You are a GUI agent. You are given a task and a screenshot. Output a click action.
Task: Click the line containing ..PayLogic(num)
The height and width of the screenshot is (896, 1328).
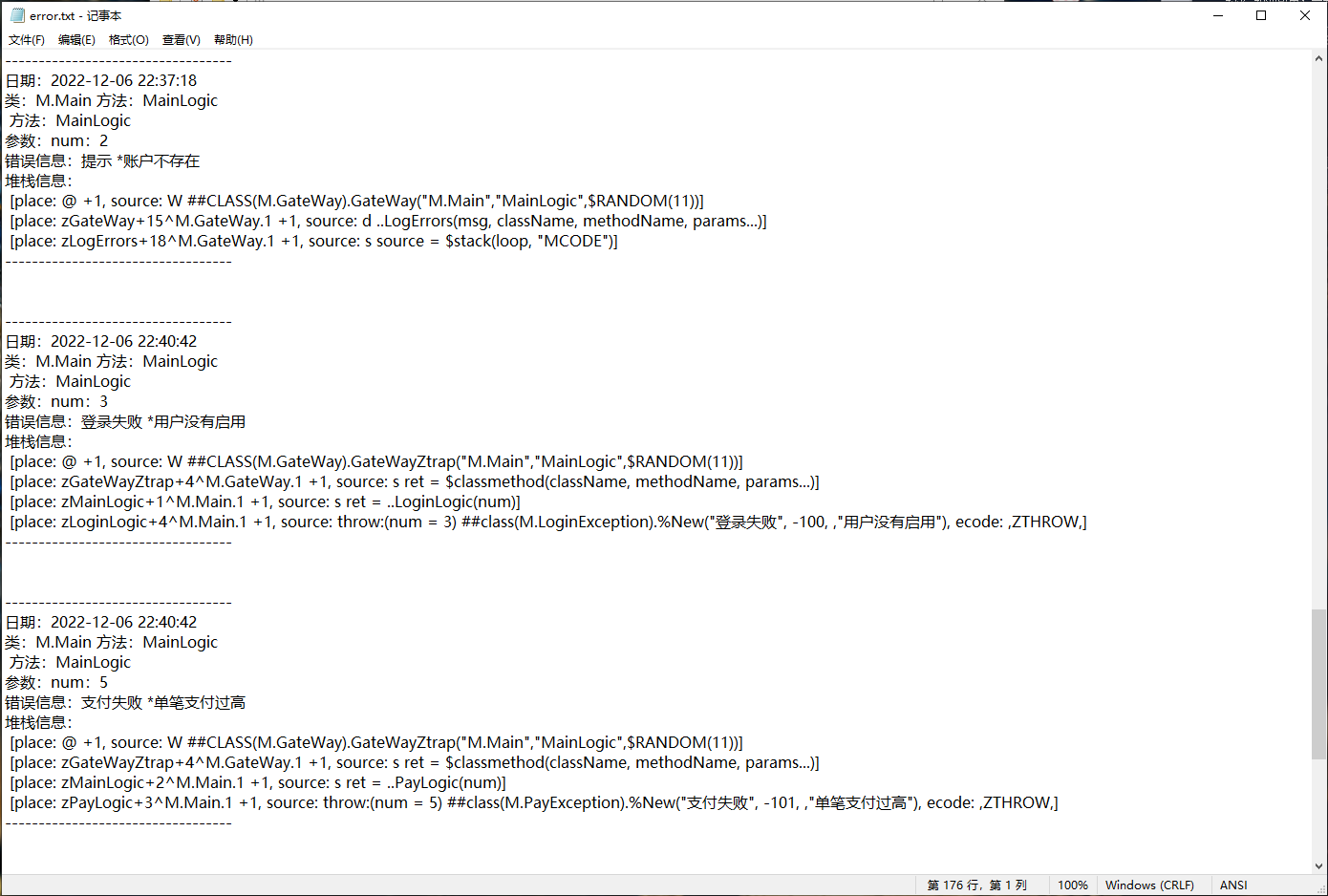coord(258,782)
